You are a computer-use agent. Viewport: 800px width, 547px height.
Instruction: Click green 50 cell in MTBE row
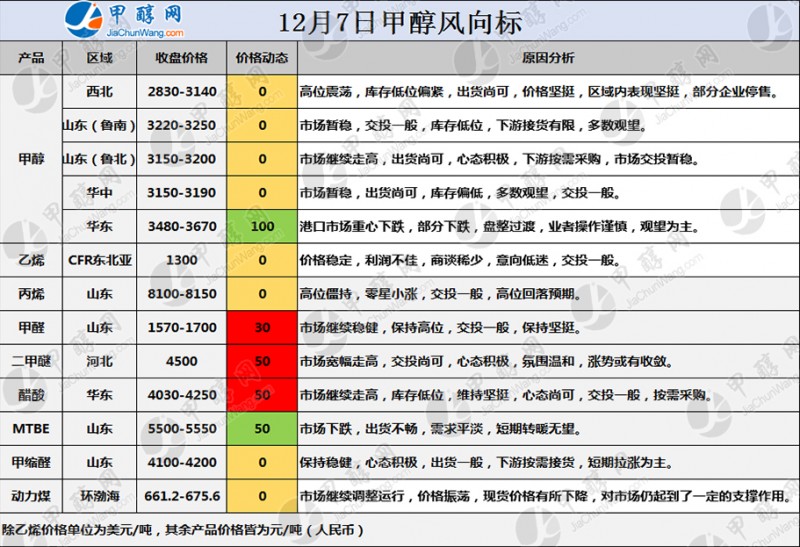[262, 429]
